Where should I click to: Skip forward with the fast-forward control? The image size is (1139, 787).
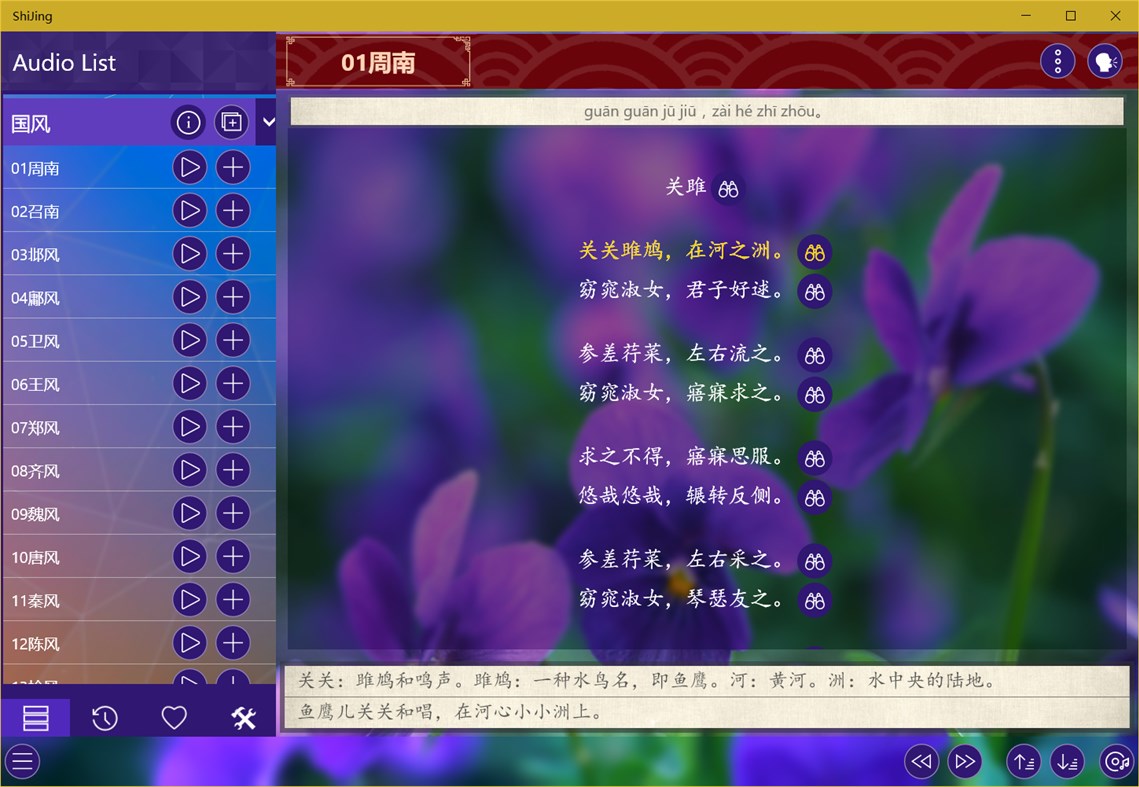coord(965,761)
